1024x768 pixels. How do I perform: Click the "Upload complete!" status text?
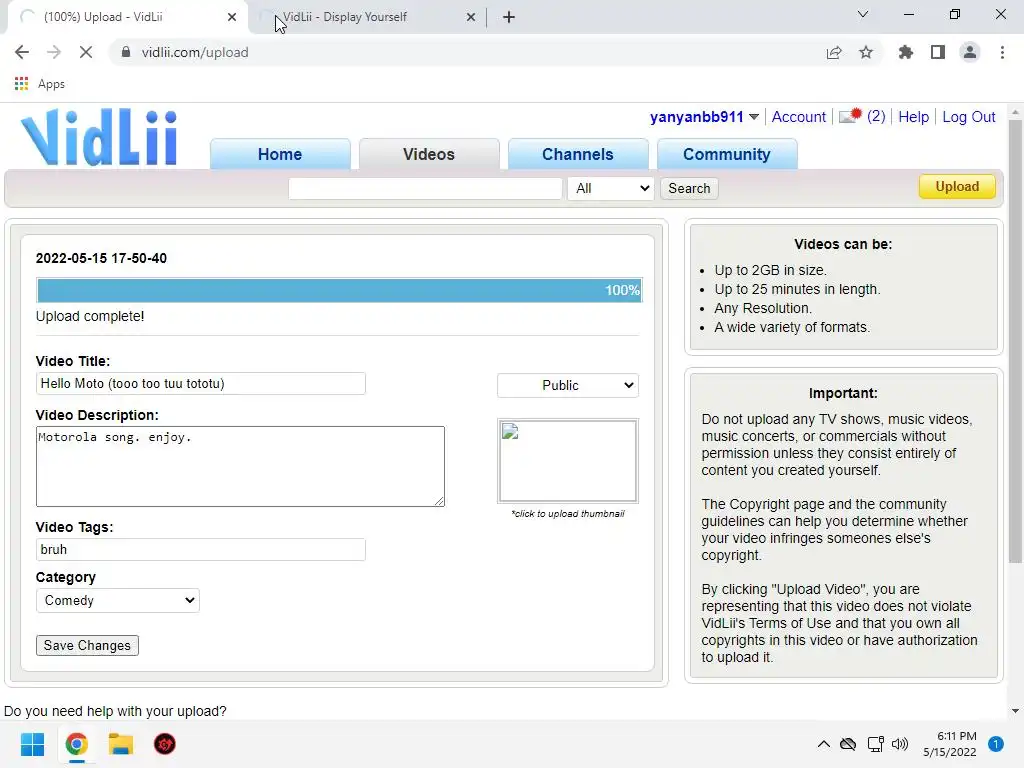coord(90,316)
